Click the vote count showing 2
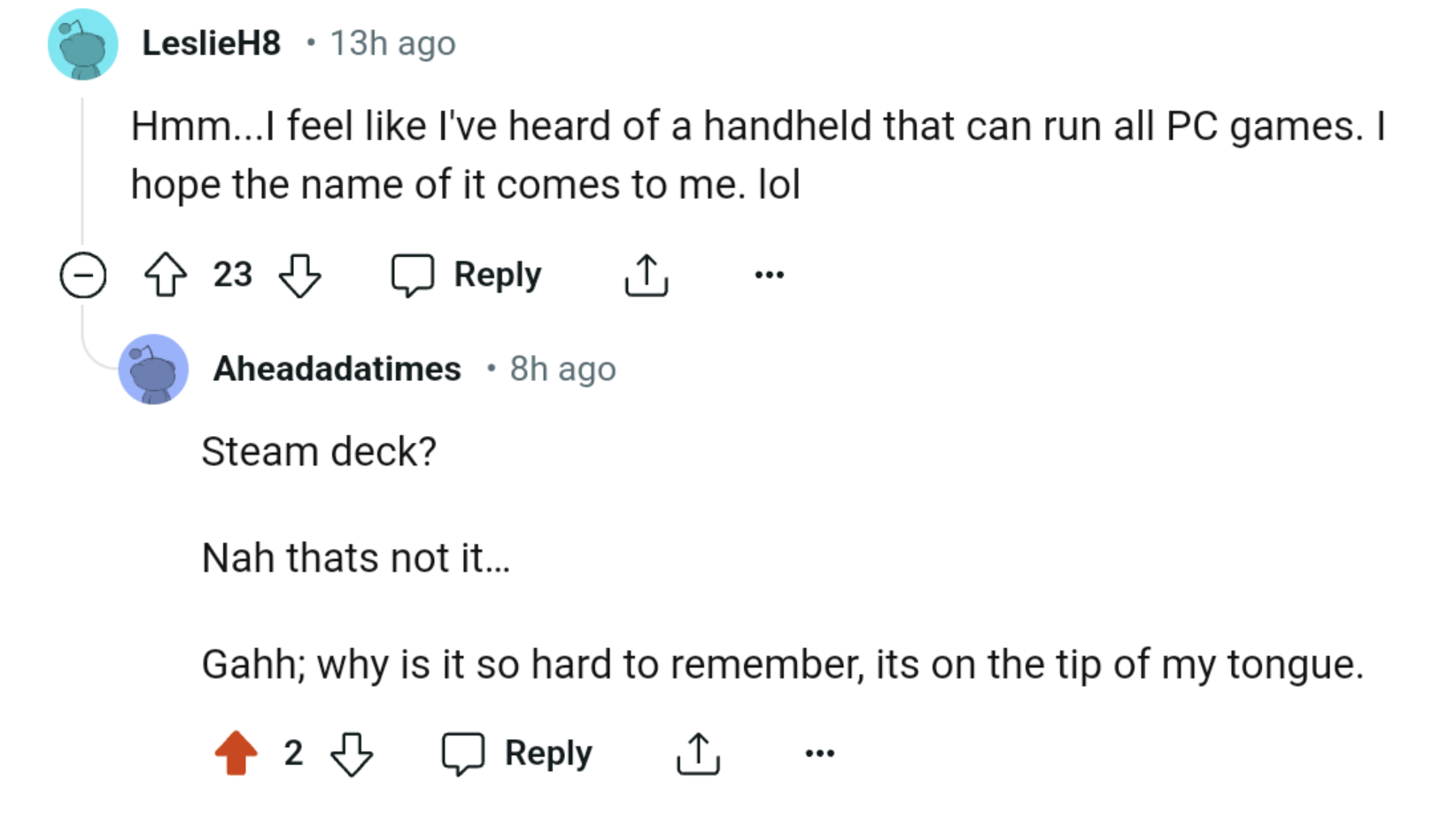The image size is (1456, 833). (292, 753)
